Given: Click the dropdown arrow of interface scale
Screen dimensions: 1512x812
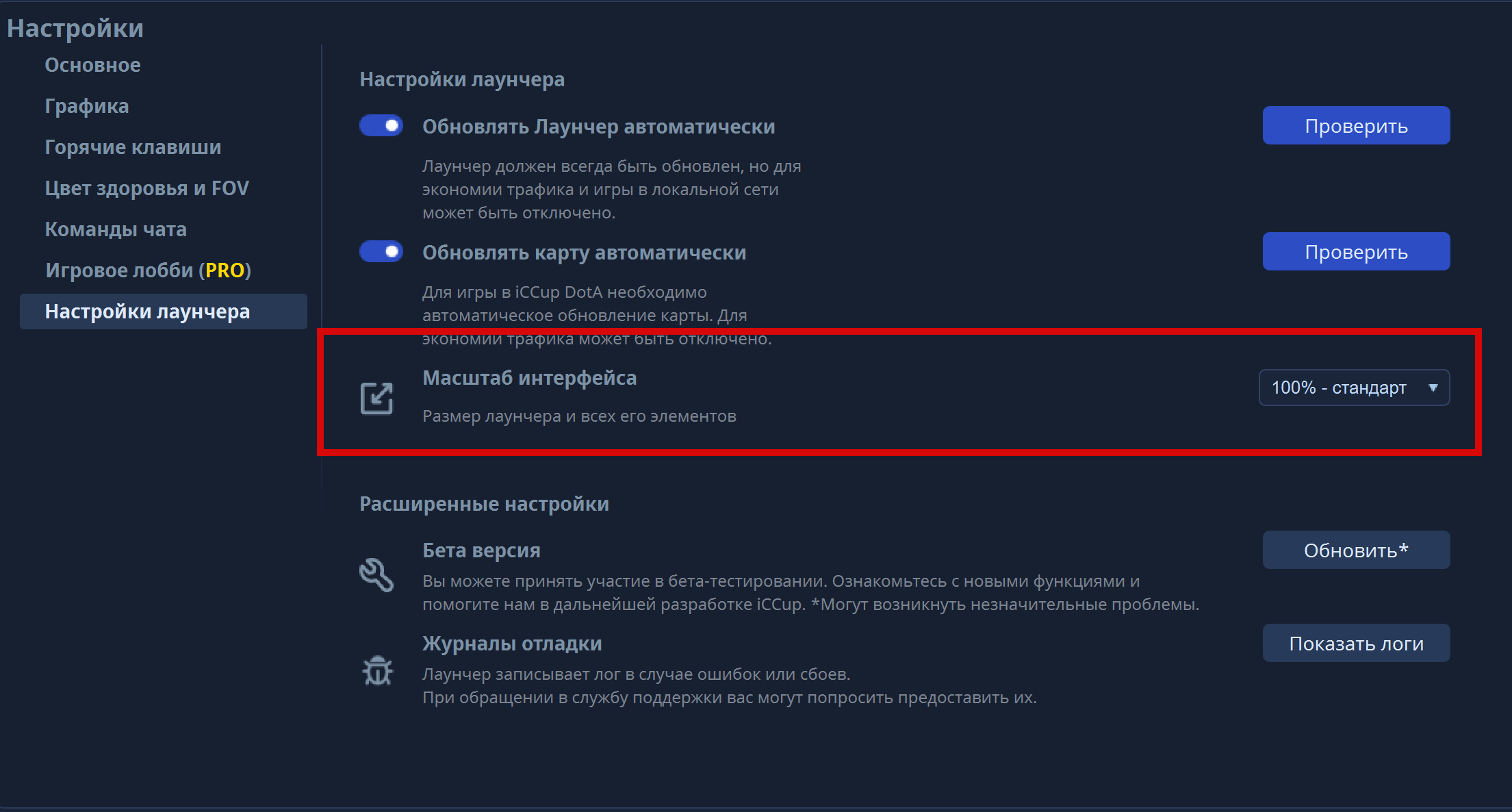Looking at the screenshot, I should coord(1433,388).
